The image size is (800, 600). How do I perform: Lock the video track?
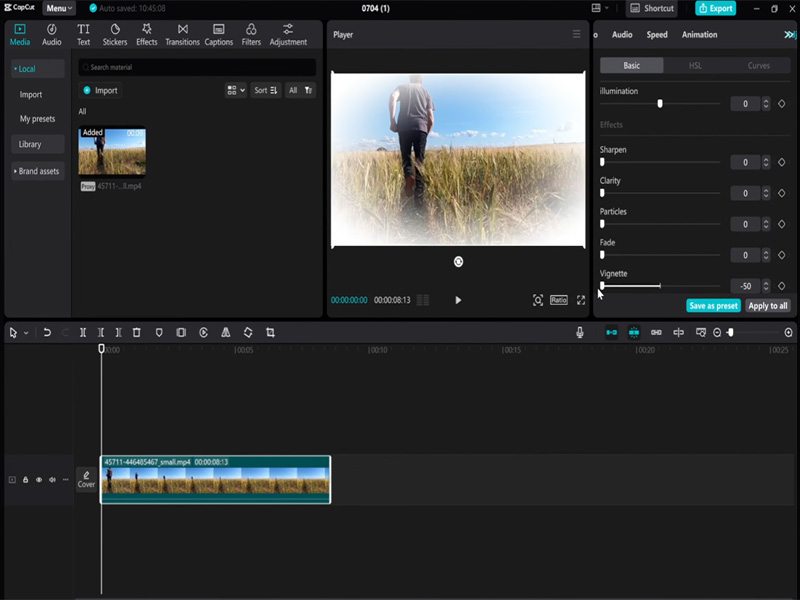[25, 480]
